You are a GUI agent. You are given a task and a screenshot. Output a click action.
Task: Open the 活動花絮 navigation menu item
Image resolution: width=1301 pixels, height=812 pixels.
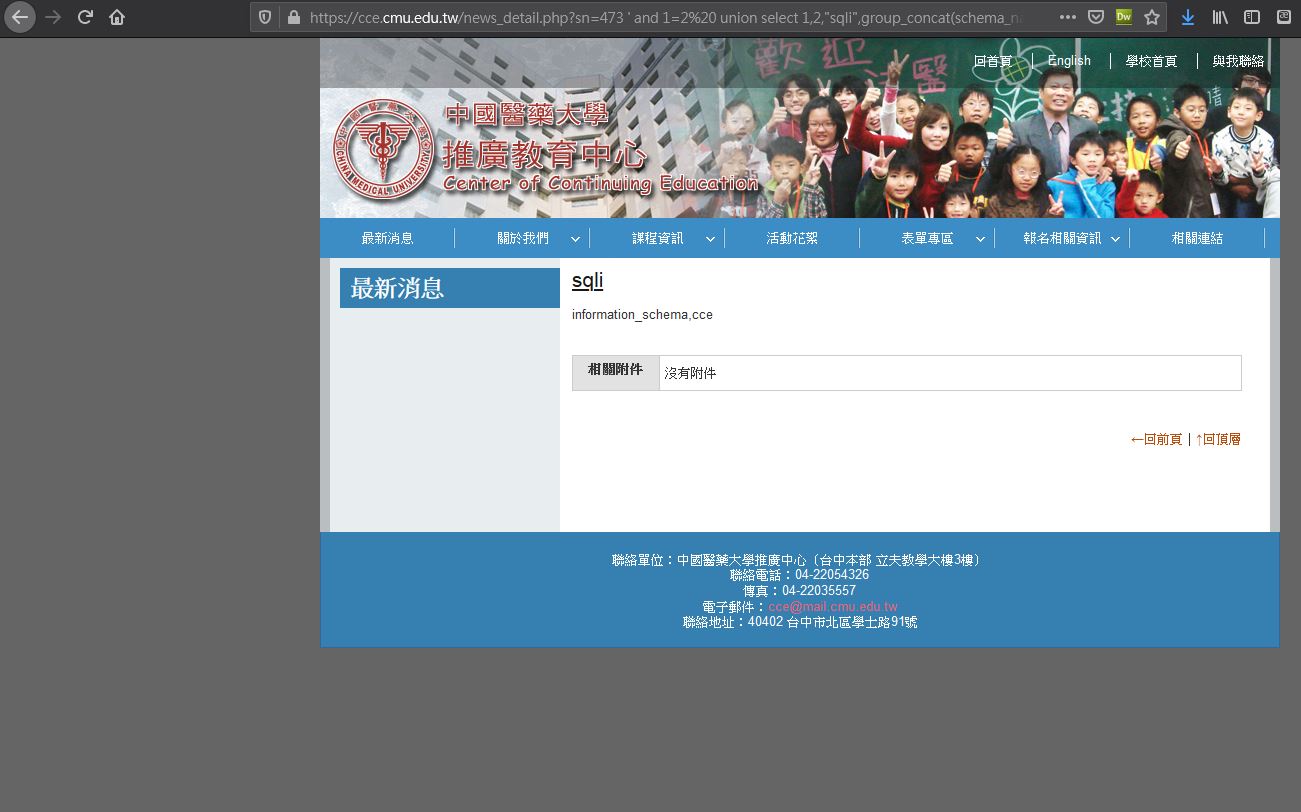(x=792, y=238)
